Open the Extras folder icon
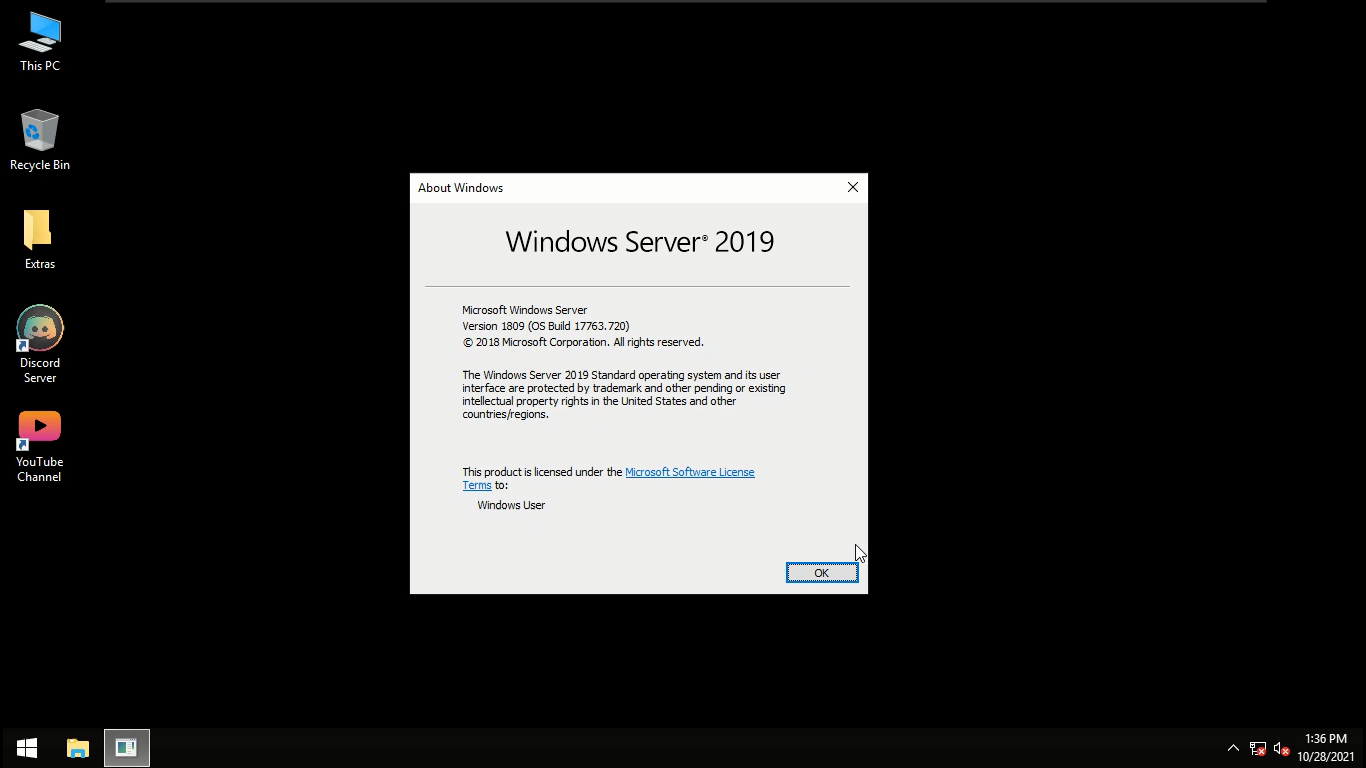The height and width of the screenshot is (768, 1366). 40,239
